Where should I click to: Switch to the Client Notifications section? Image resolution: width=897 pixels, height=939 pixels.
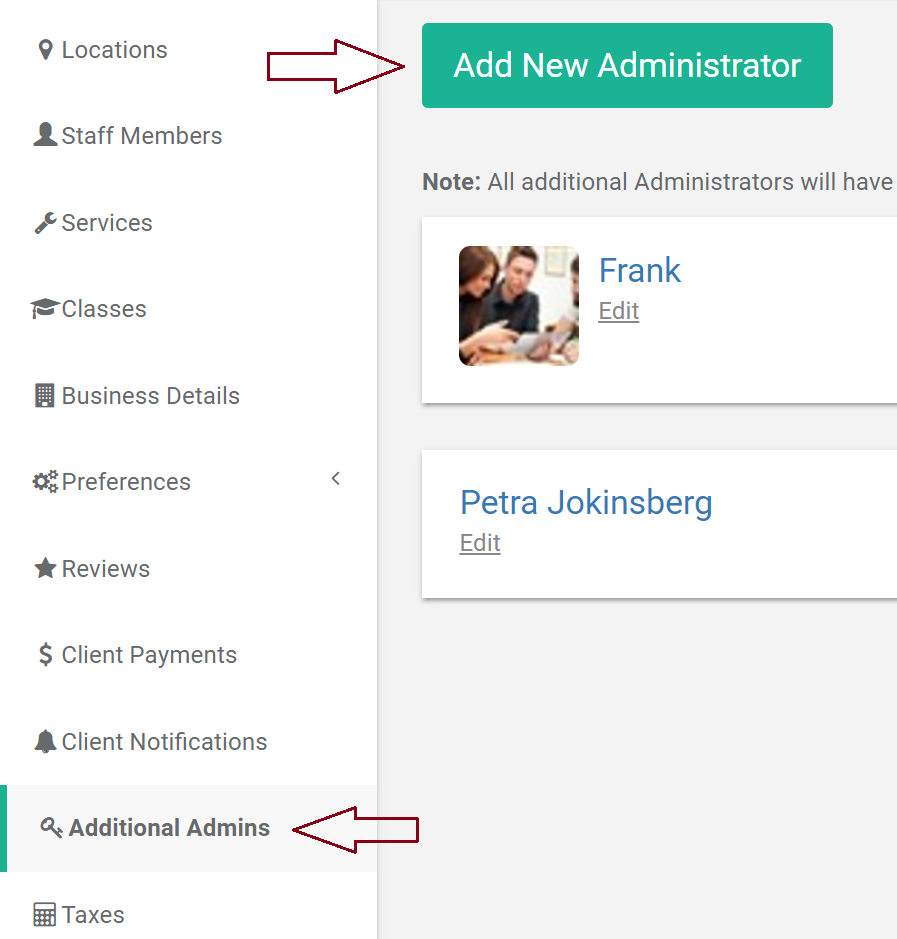(x=163, y=740)
